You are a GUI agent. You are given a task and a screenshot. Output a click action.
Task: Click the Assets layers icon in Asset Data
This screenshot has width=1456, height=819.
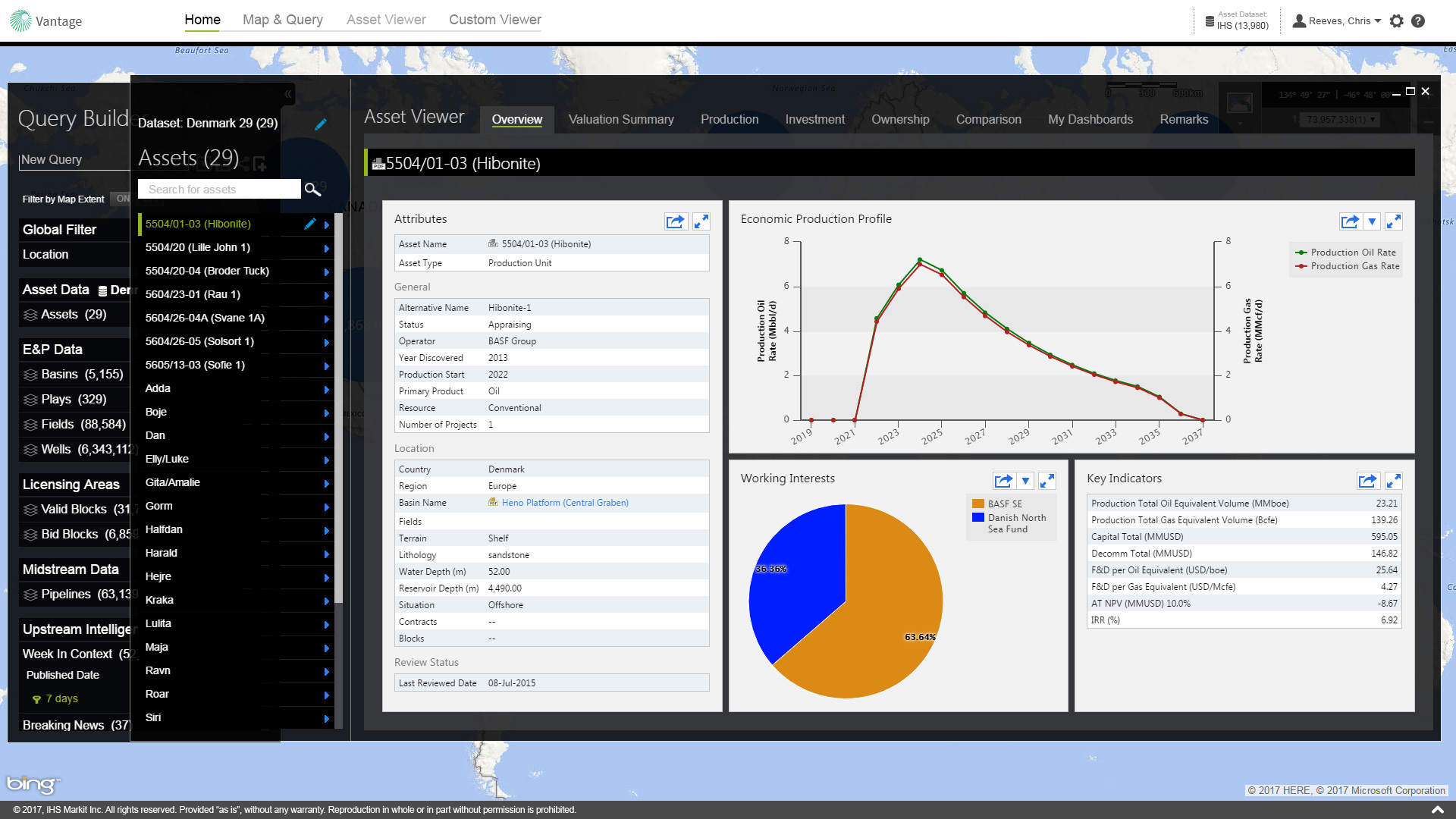(x=30, y=315)
